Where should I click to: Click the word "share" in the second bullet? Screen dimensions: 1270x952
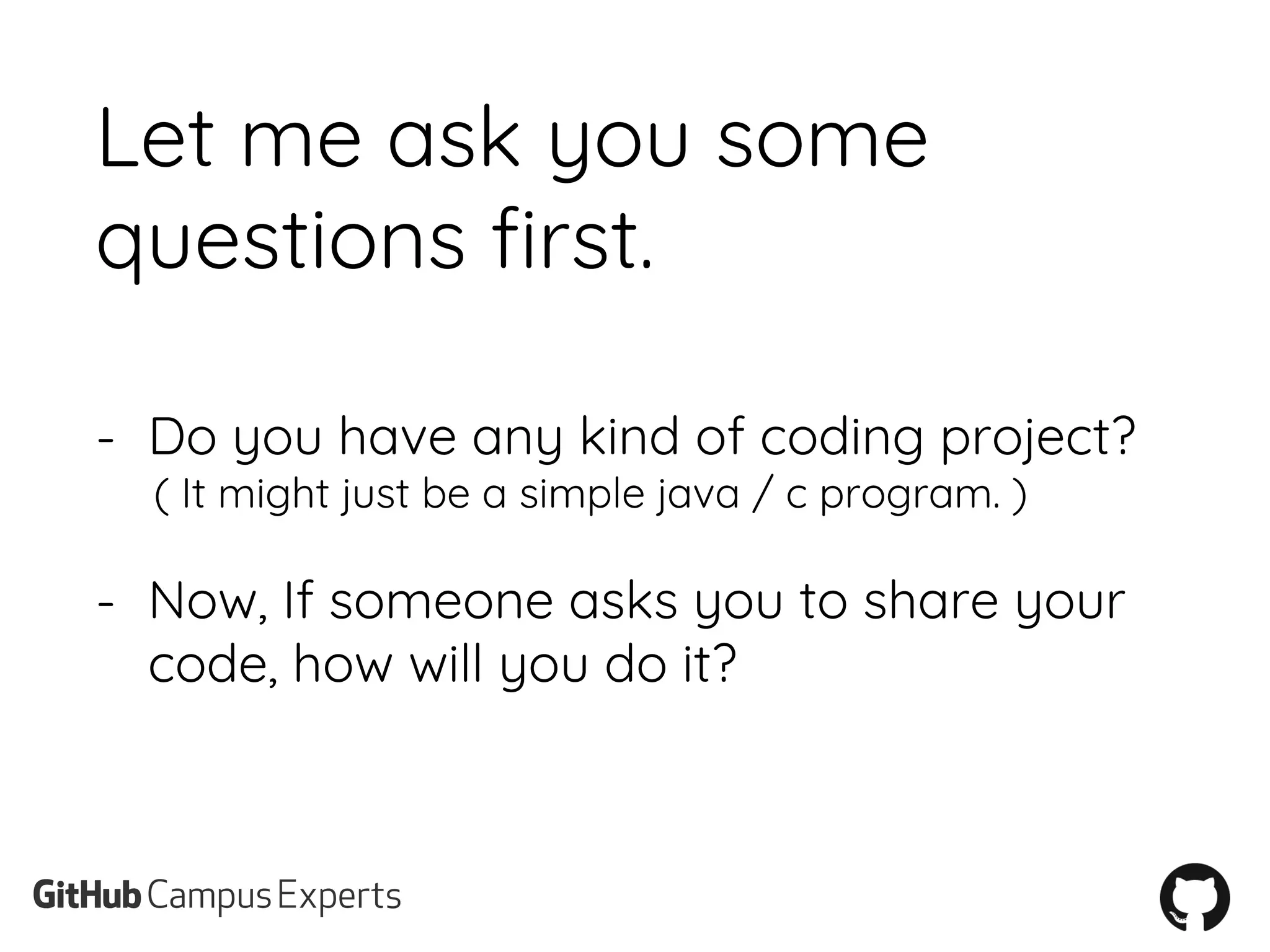click(x=931, y=600)
